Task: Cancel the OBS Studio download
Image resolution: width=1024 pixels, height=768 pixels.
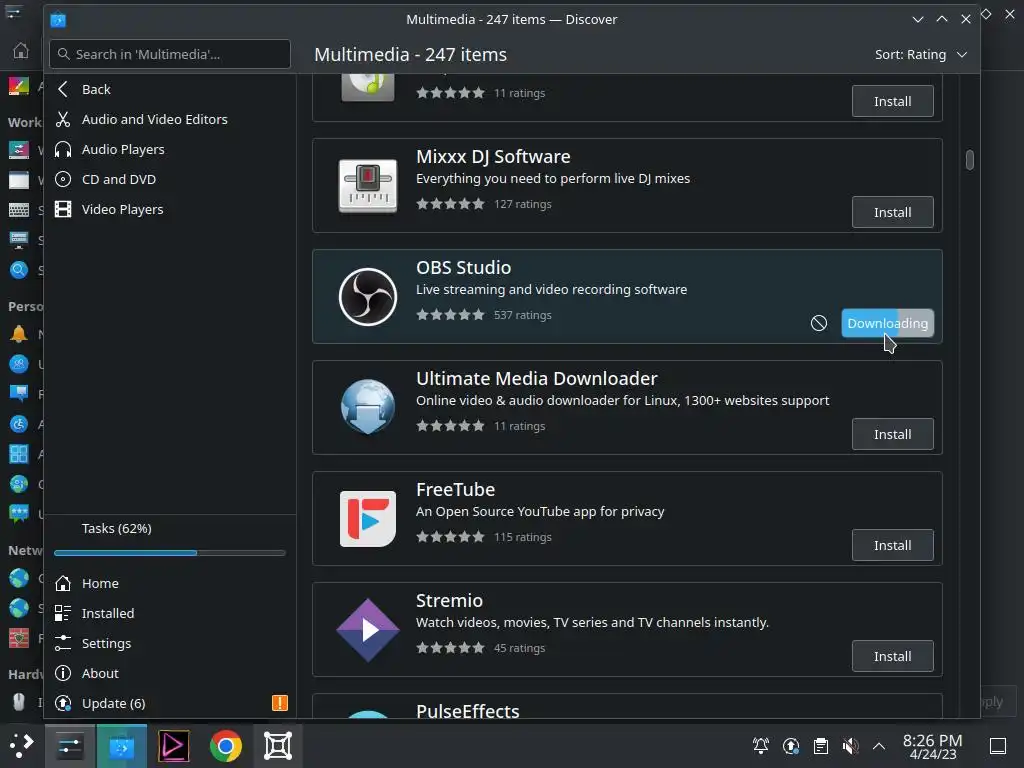Action: pyautogui.click(x=818, y=323)
